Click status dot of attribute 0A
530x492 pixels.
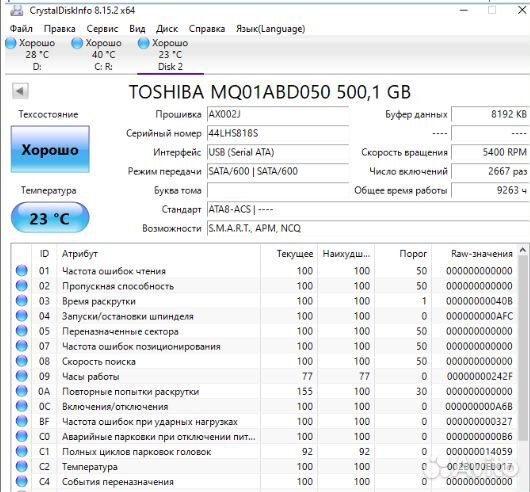tap(22, 391)
